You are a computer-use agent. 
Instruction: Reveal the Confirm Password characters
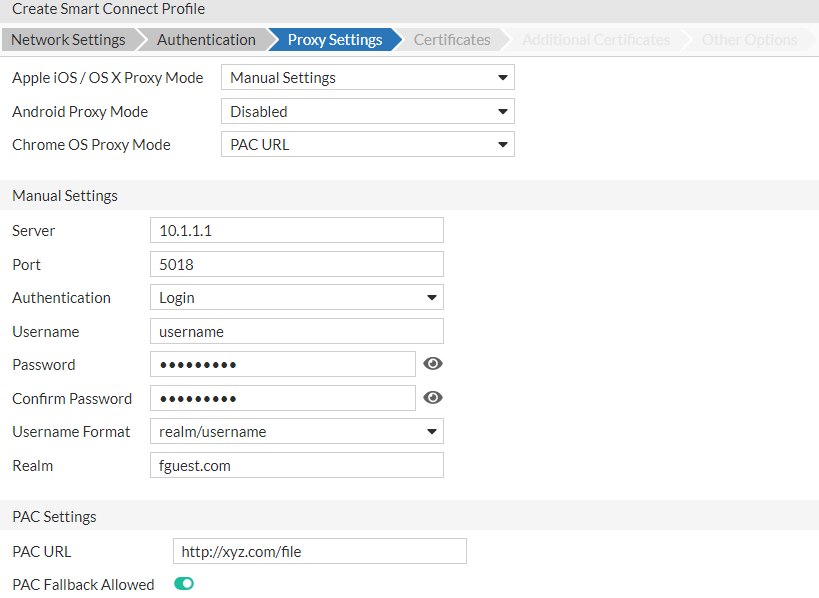pos(432,398)
